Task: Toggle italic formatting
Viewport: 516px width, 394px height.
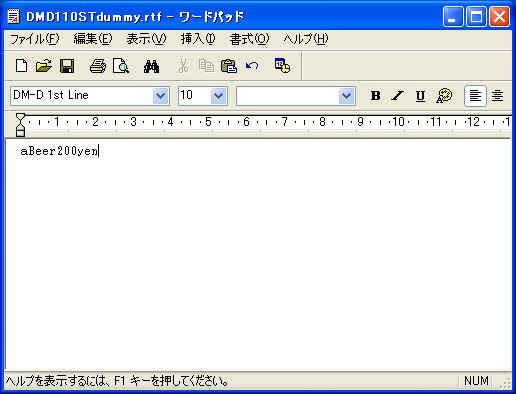Action: click(x=397, y=96)
